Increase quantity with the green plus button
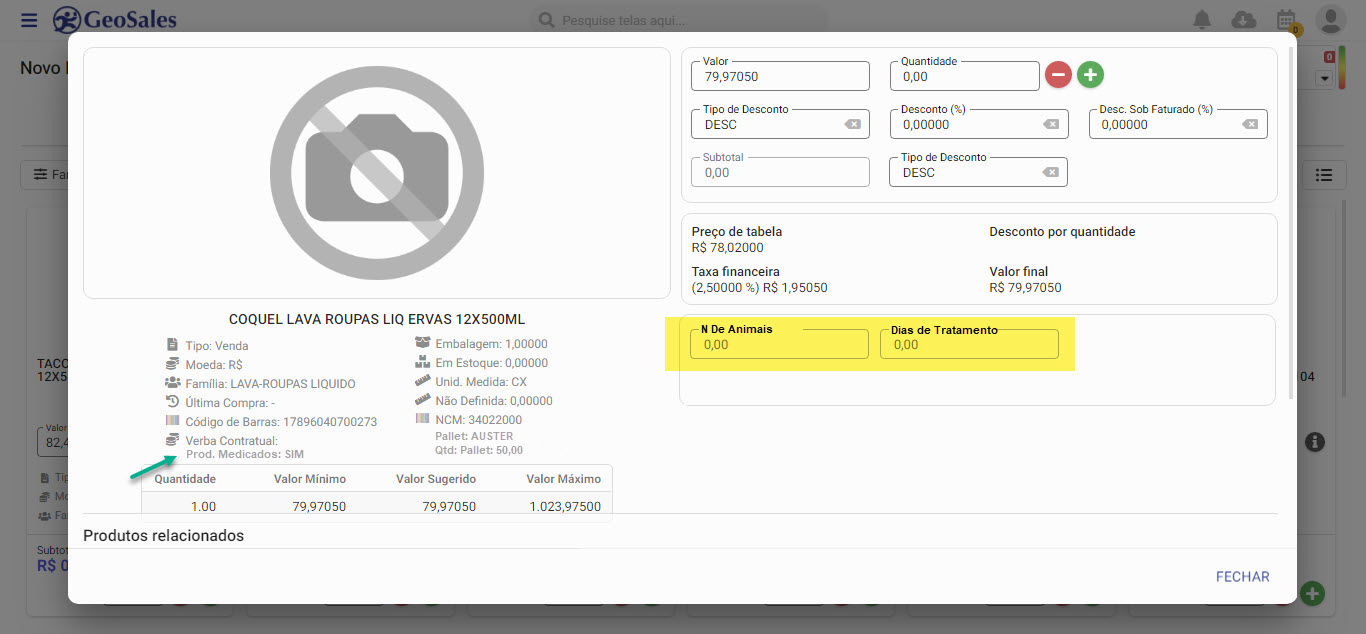Viewport: 1366px width, 634px height. tap(1090, 75)
